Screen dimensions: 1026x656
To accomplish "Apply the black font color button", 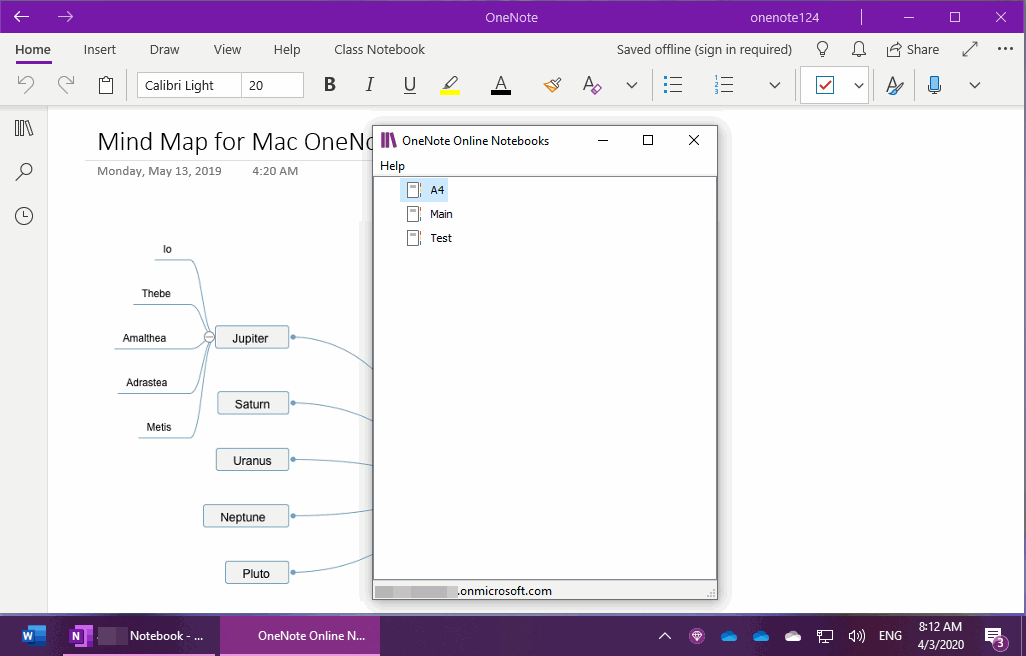I will click(501, 85).
